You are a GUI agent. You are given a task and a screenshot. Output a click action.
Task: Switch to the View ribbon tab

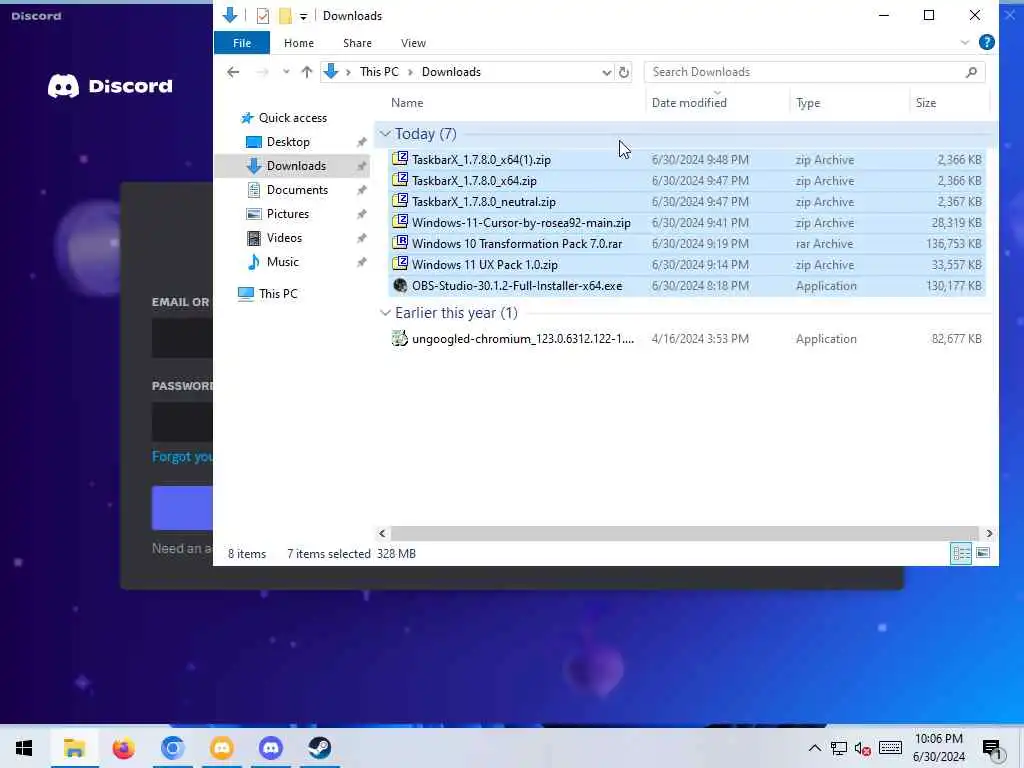click(x=413, y=43)
